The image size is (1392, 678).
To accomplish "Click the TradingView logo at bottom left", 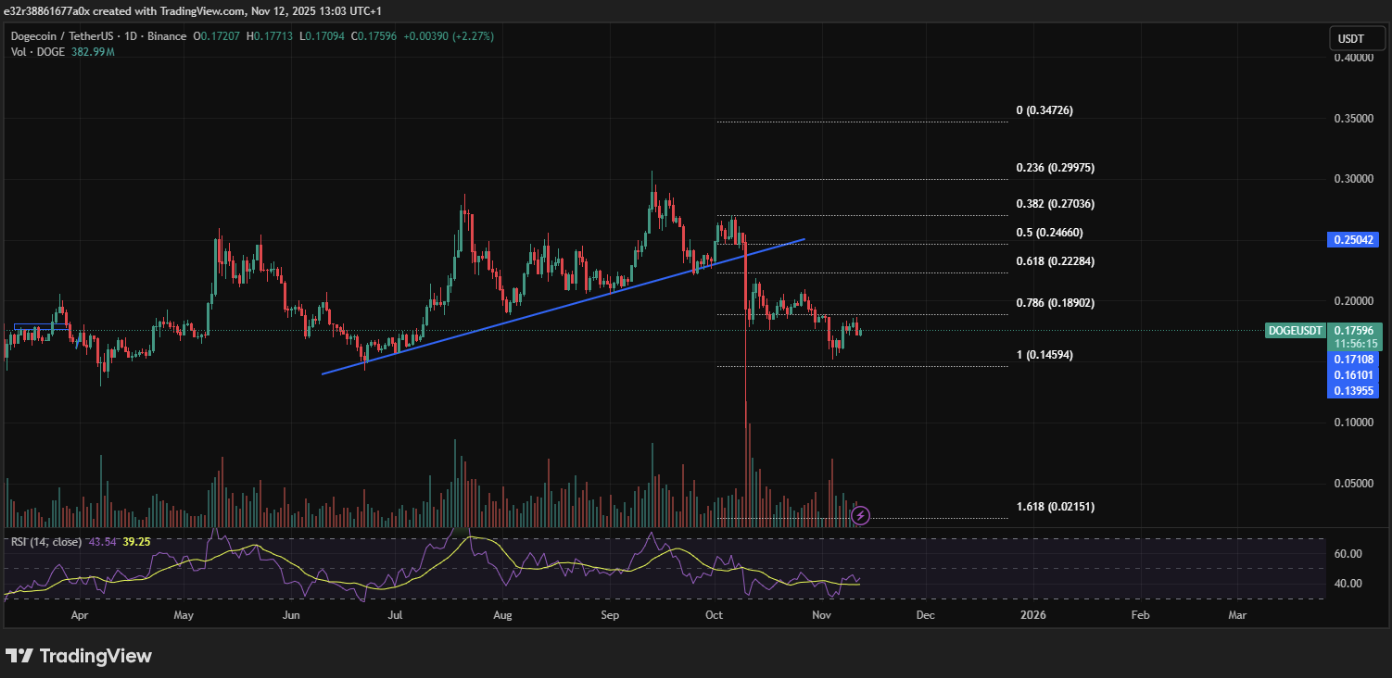I will coord(78,656).
